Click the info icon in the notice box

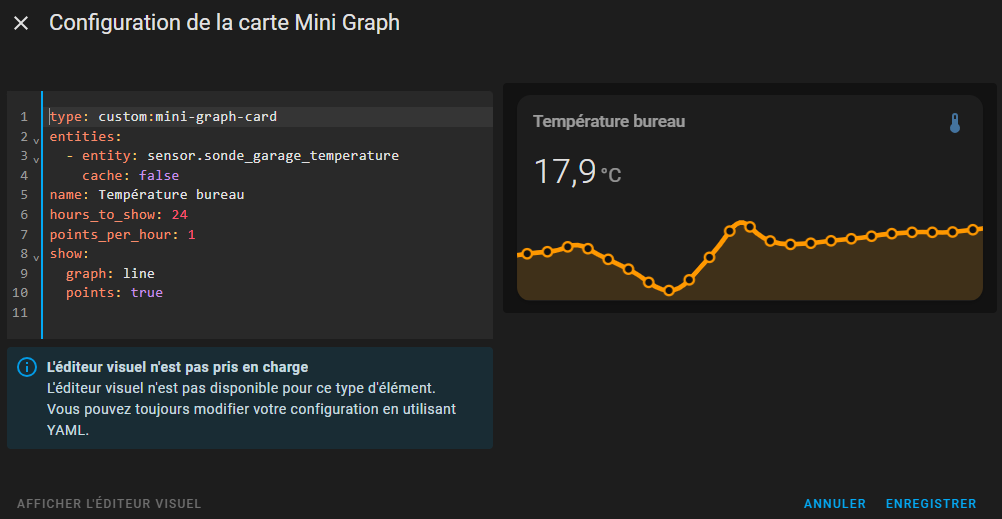point(27,368)
